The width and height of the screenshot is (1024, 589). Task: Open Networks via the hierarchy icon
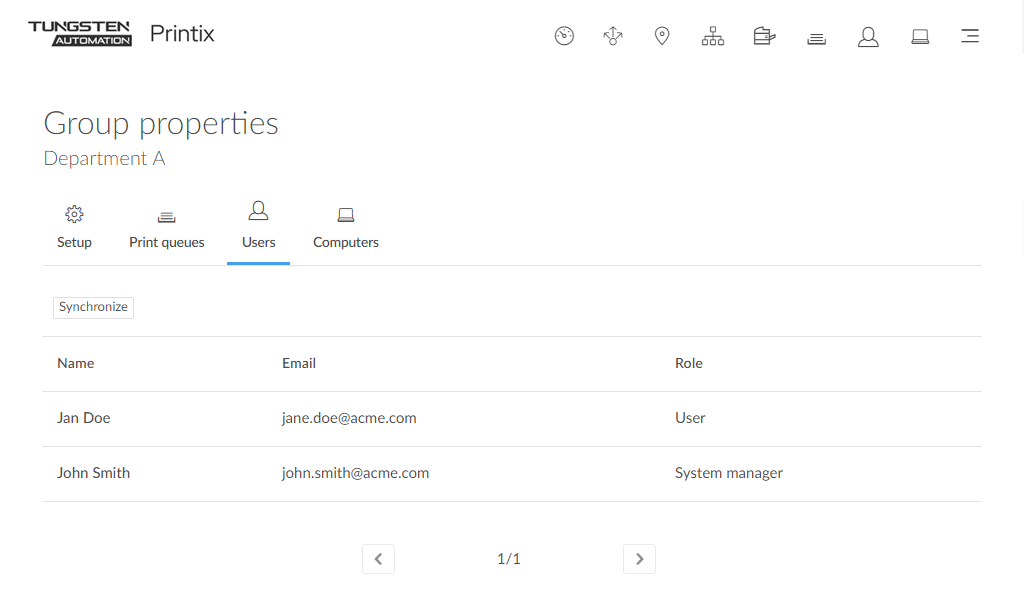pyautogui.click(x=713, y=37)
